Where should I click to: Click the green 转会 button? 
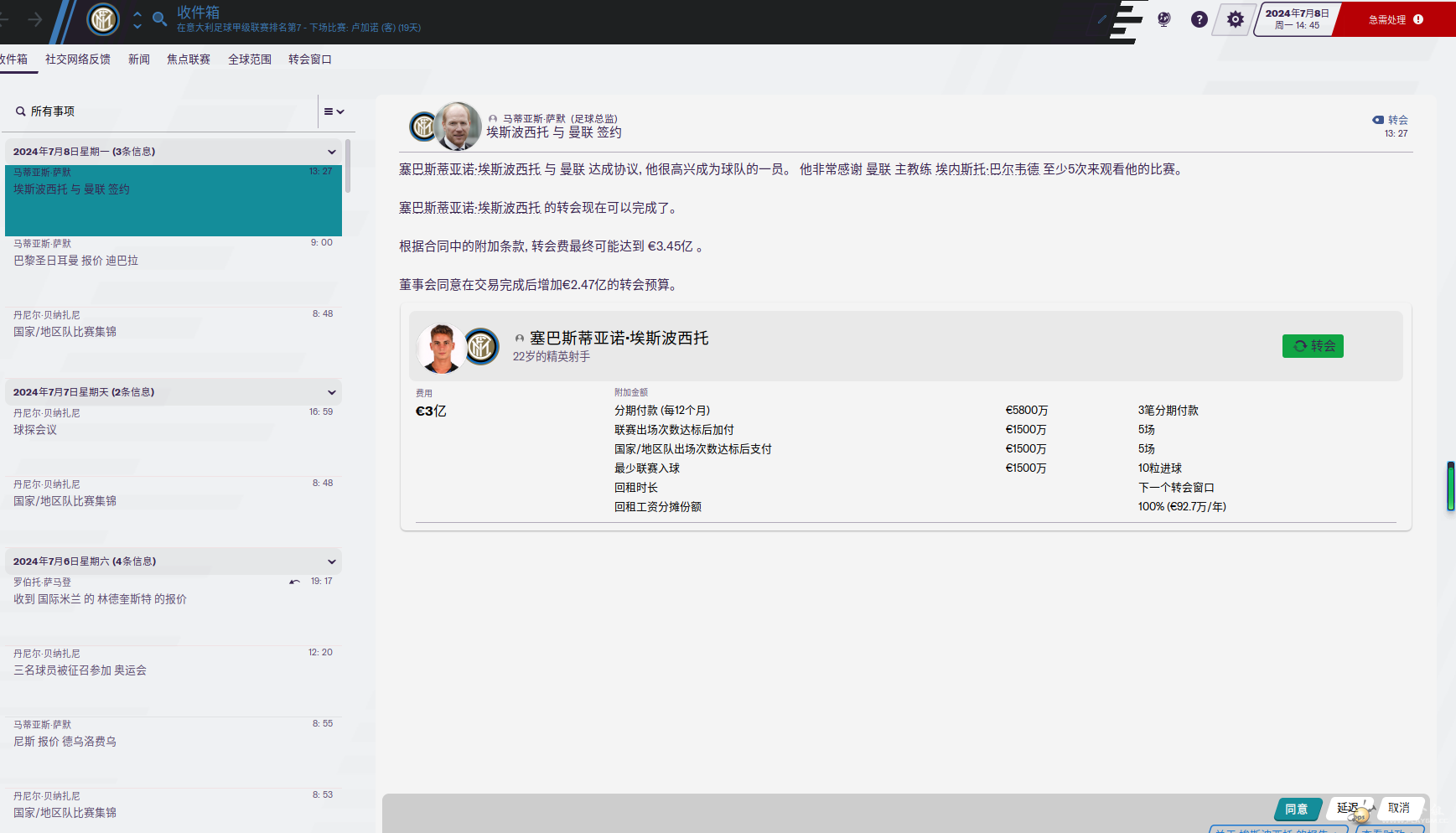(1313, 346)
